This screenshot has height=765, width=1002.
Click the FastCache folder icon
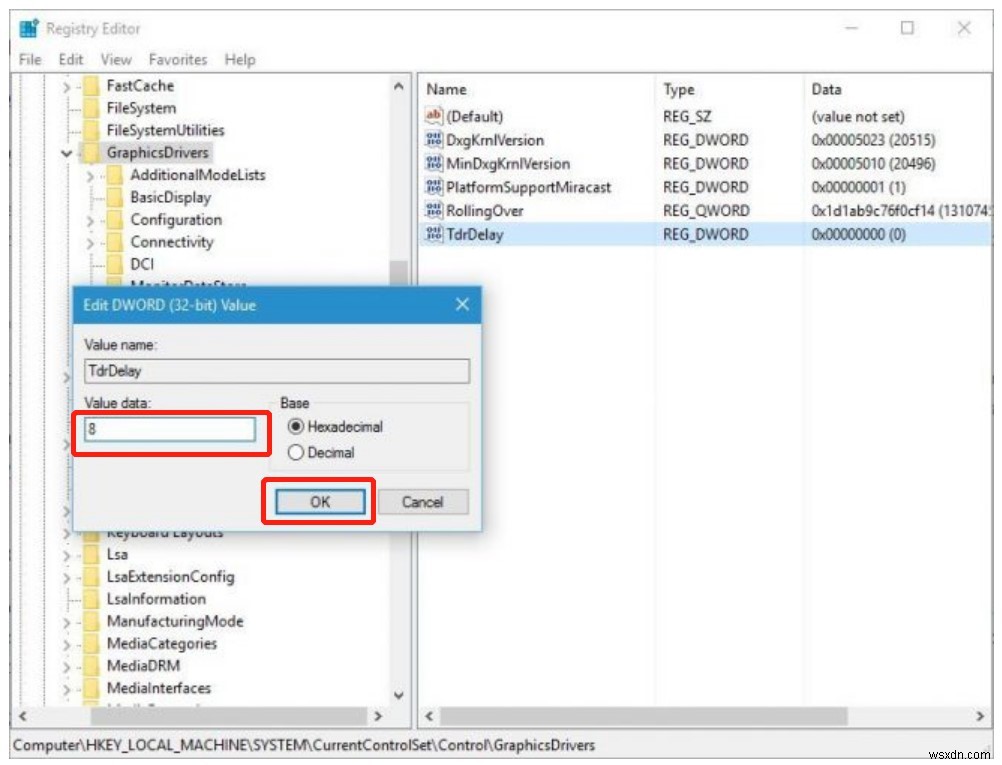92,85
